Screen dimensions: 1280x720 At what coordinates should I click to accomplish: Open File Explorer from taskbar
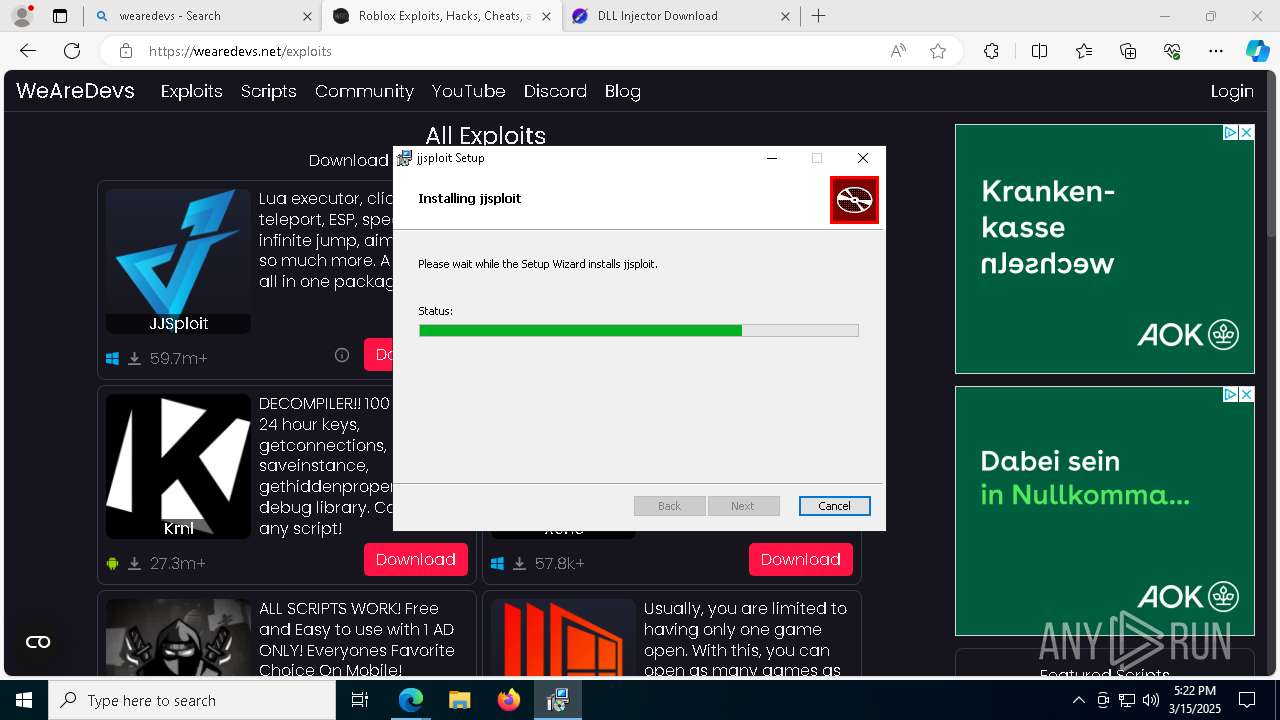tap(459, 700)
